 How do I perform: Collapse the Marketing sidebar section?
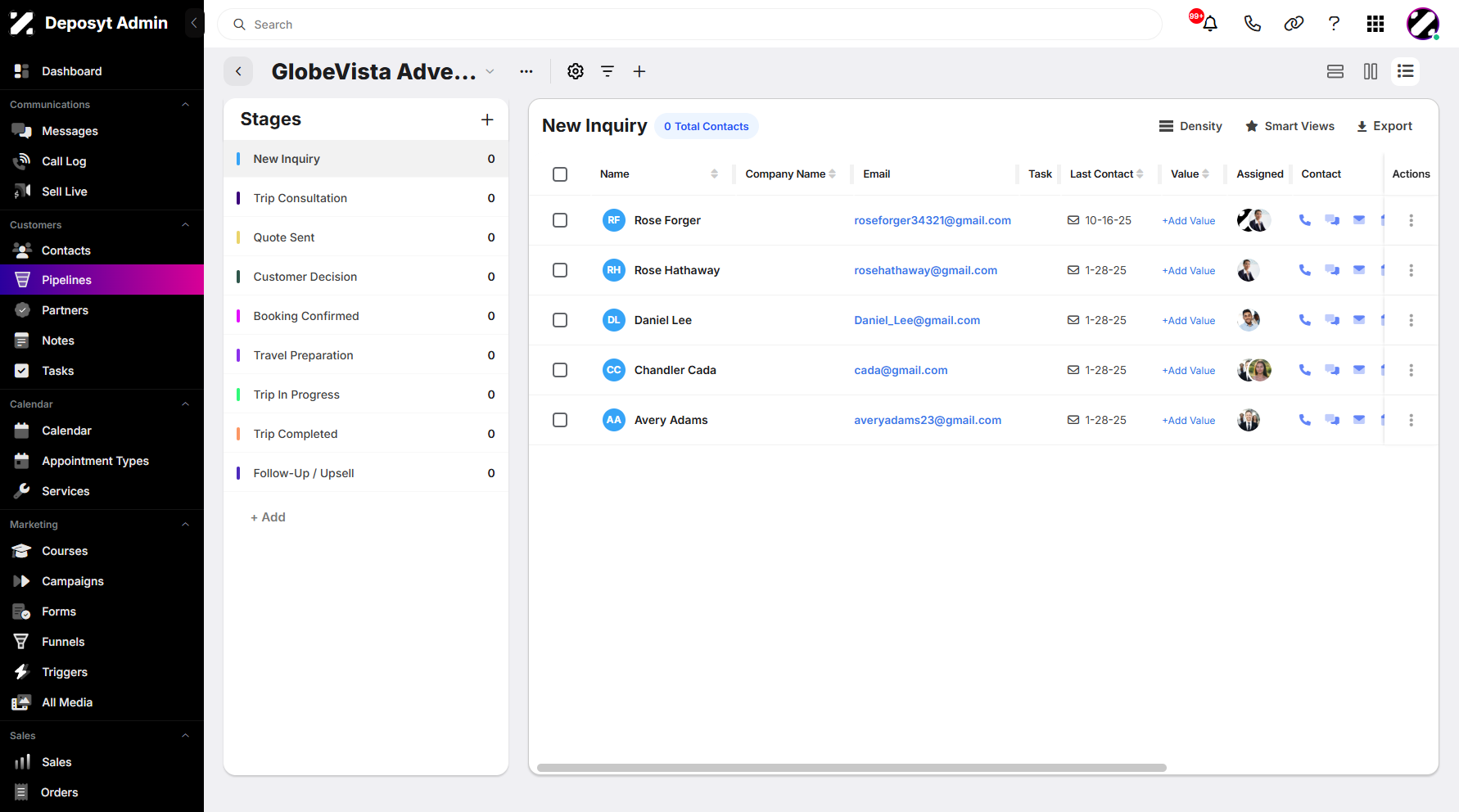pos(185,525)
